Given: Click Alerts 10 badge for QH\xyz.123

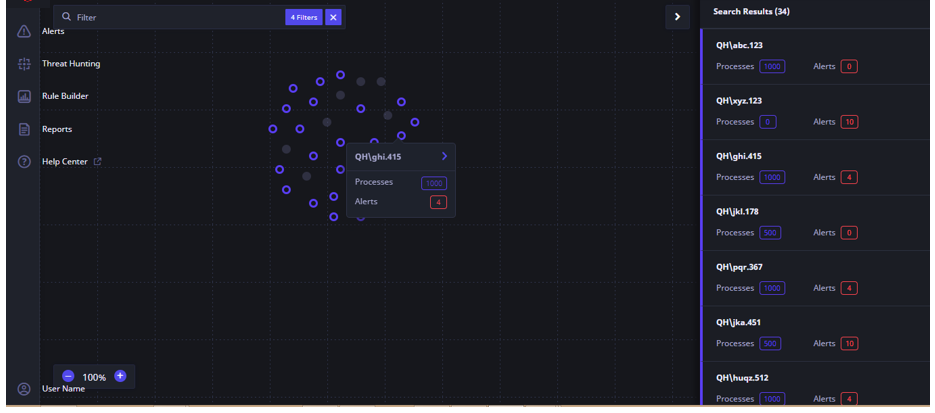Looking at the screenshot, I should [849, 122].
